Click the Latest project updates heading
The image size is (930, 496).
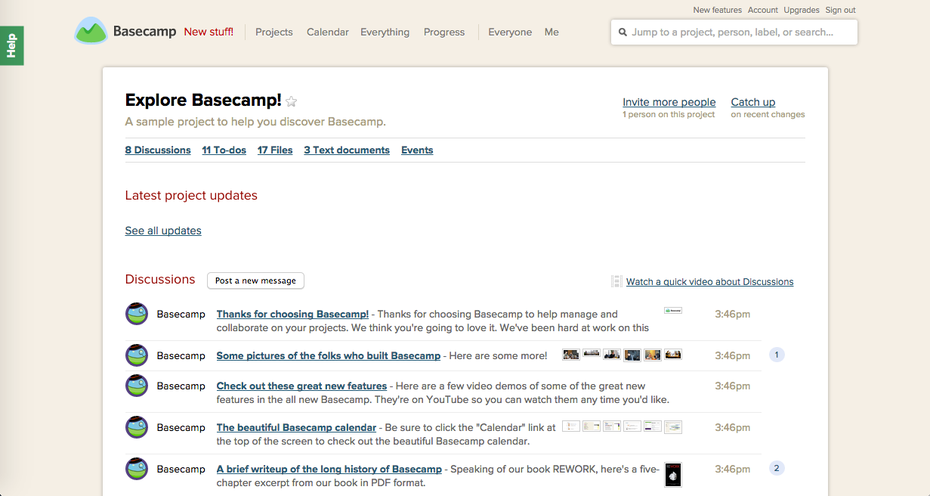(191, 195)
